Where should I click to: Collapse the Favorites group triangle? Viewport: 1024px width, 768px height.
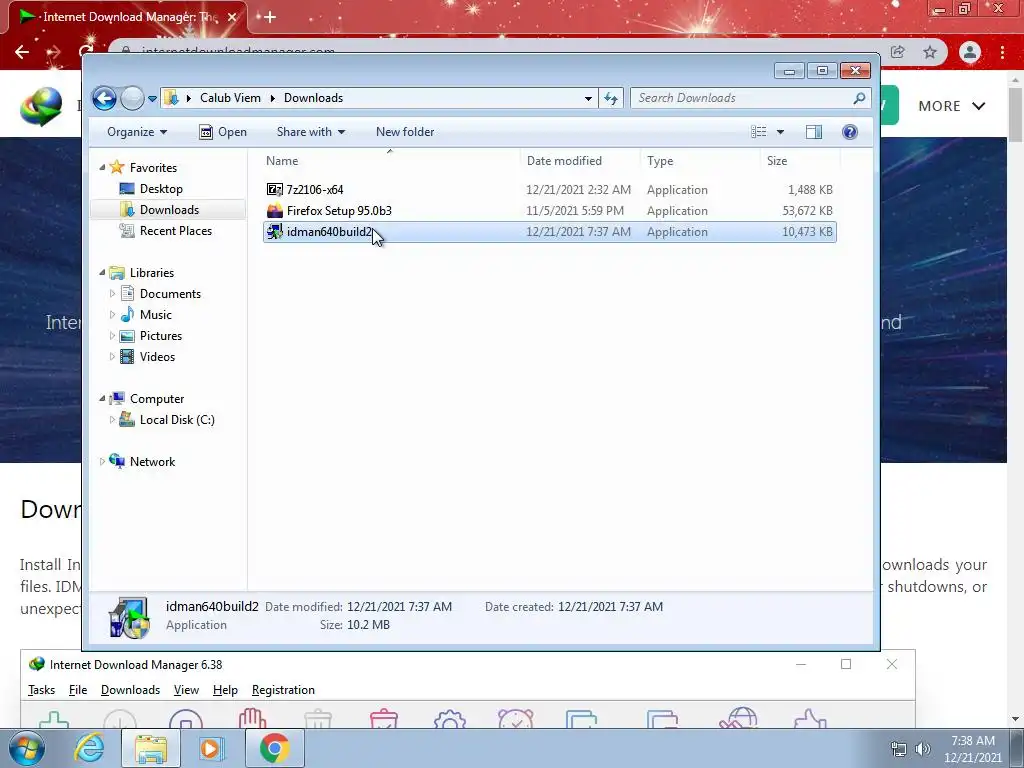coord(103,168)
